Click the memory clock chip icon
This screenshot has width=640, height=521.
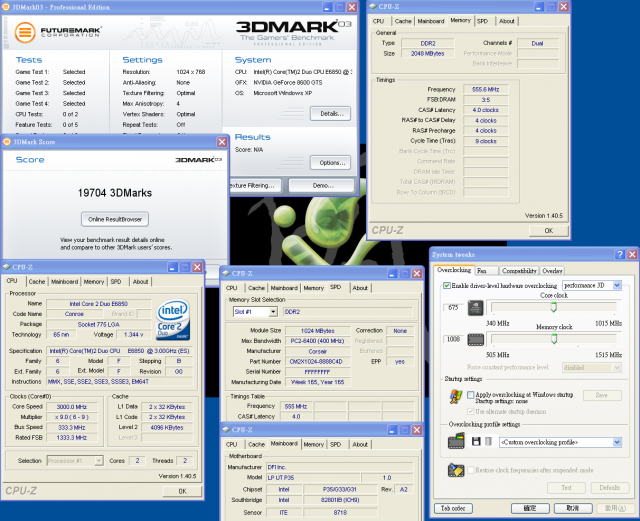(476, 339)
